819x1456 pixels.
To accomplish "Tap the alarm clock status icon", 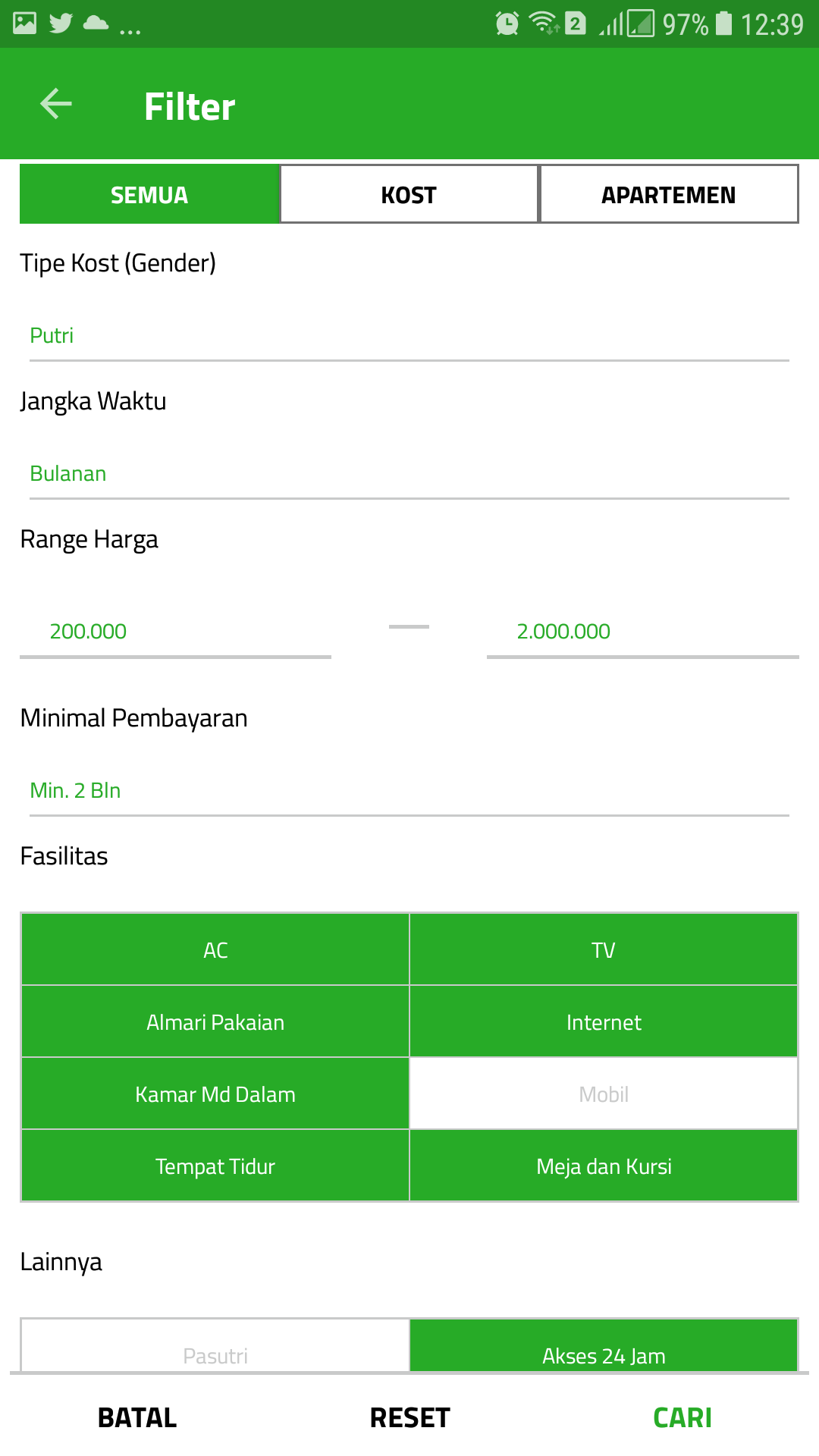I will pyautogui.click(x=507, y=24).
